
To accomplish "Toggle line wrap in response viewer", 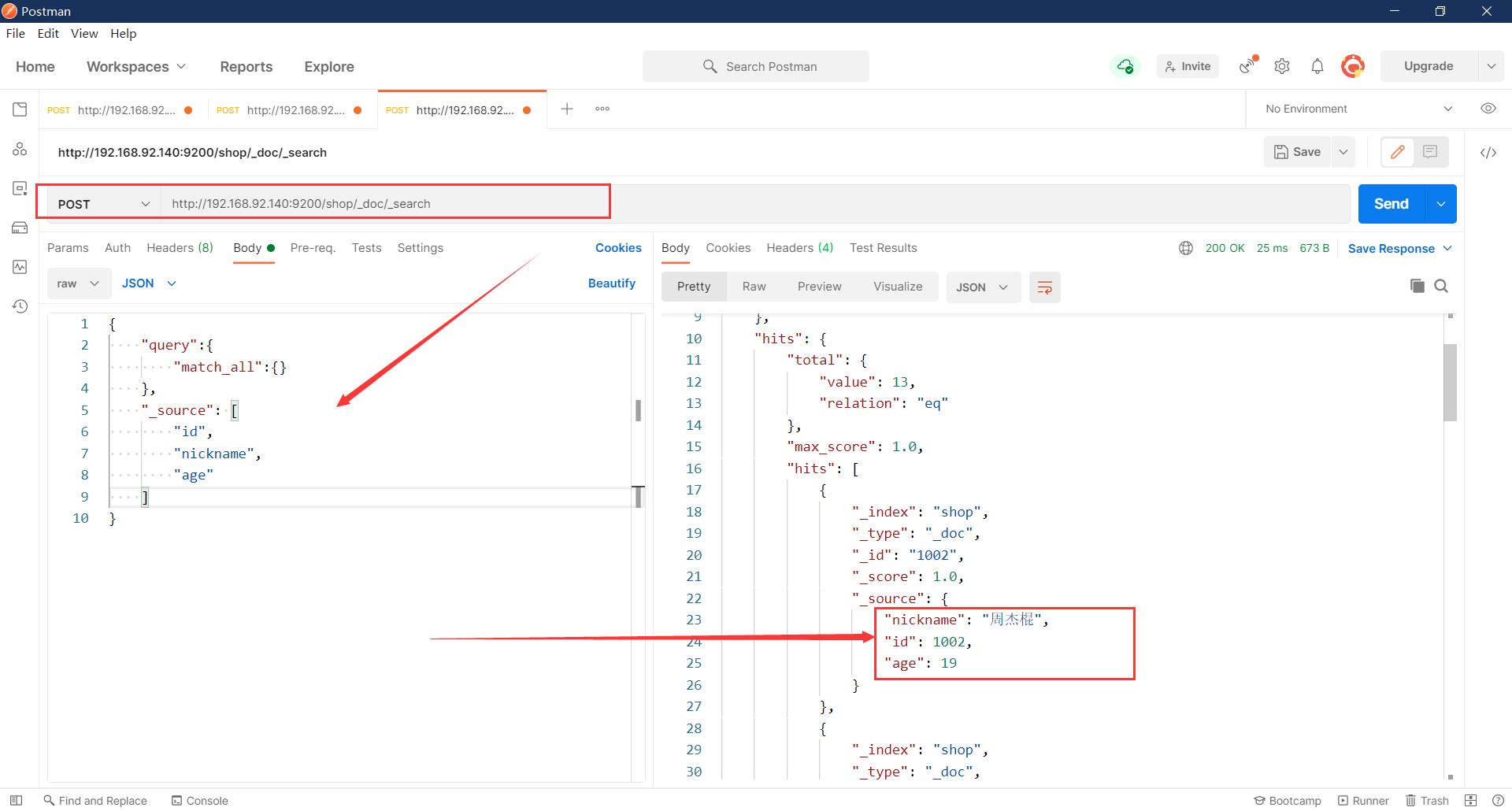I will pos(1045,287).
